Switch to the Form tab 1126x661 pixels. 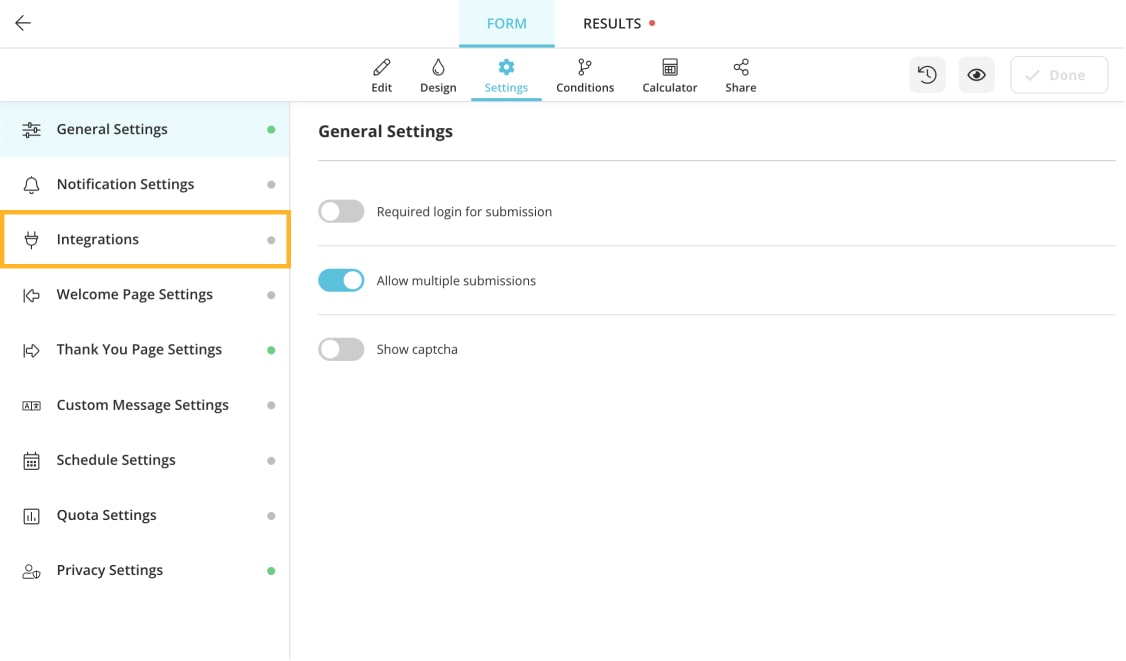tap(506, 23)
